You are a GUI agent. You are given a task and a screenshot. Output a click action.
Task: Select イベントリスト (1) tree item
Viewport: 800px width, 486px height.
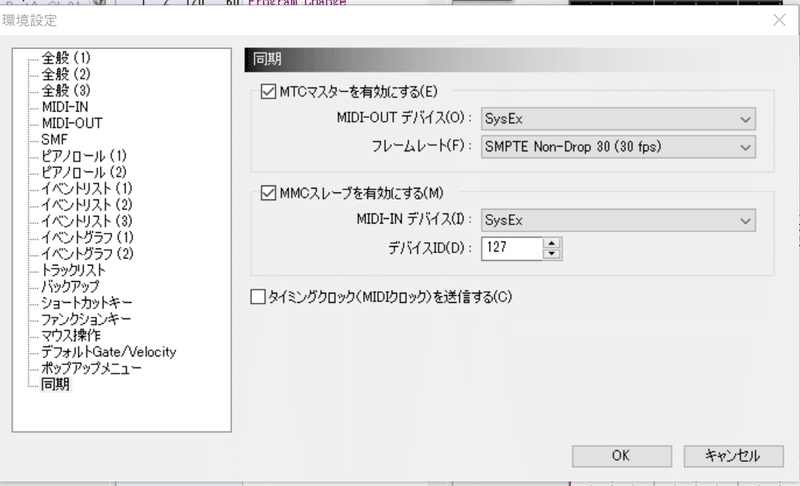[87, 188]
